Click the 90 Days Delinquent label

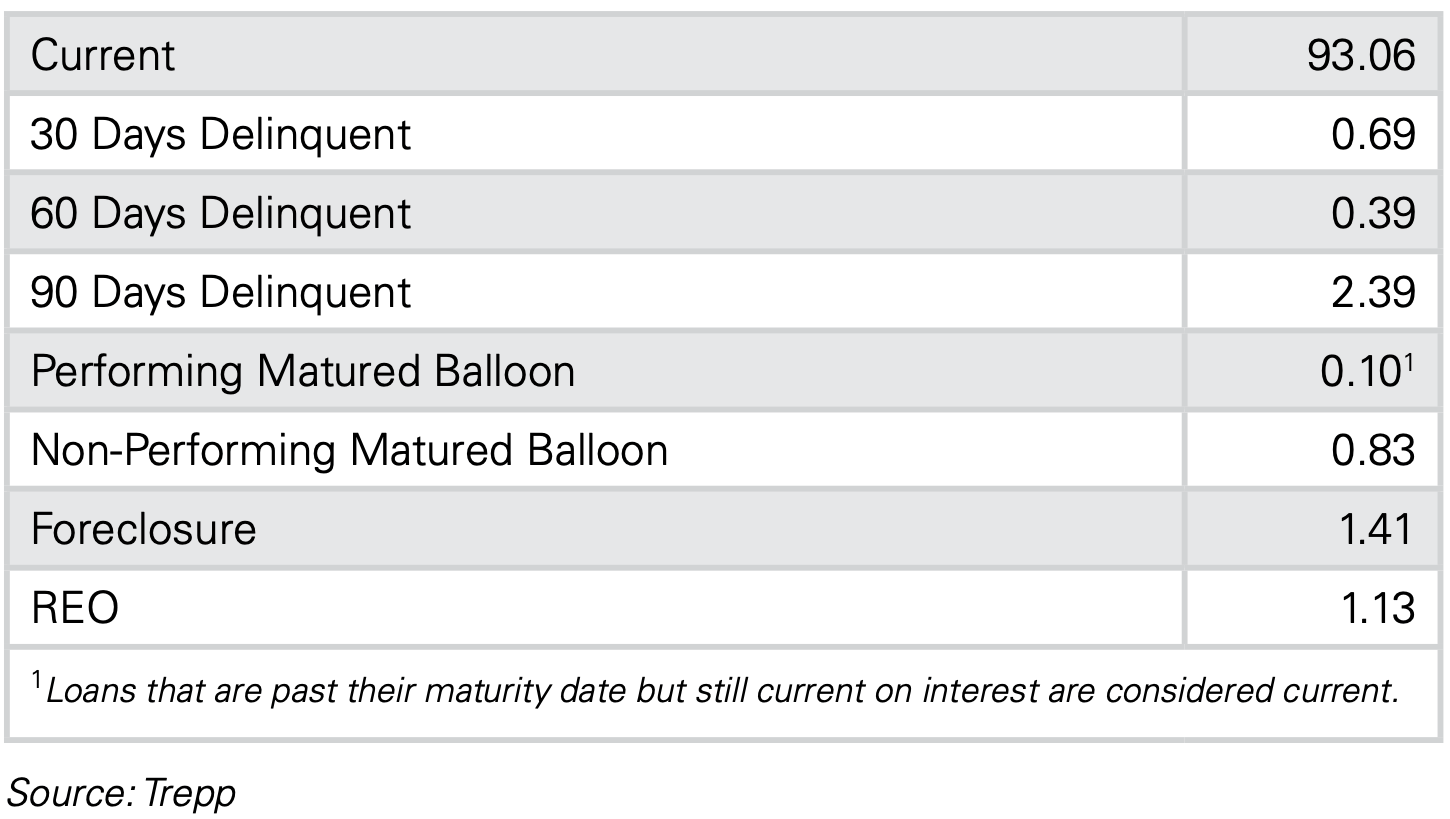pyautogui.click(x=221, y=292)
